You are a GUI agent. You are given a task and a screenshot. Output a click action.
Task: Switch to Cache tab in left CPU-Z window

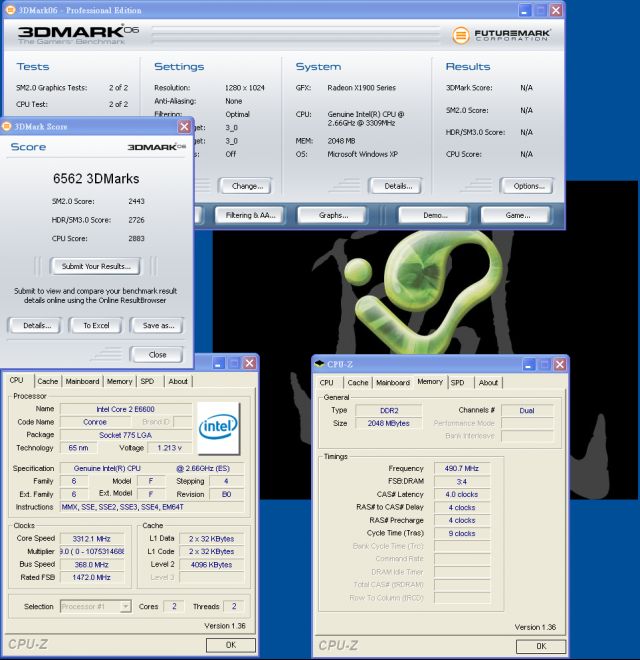click(x=48, y=381)
